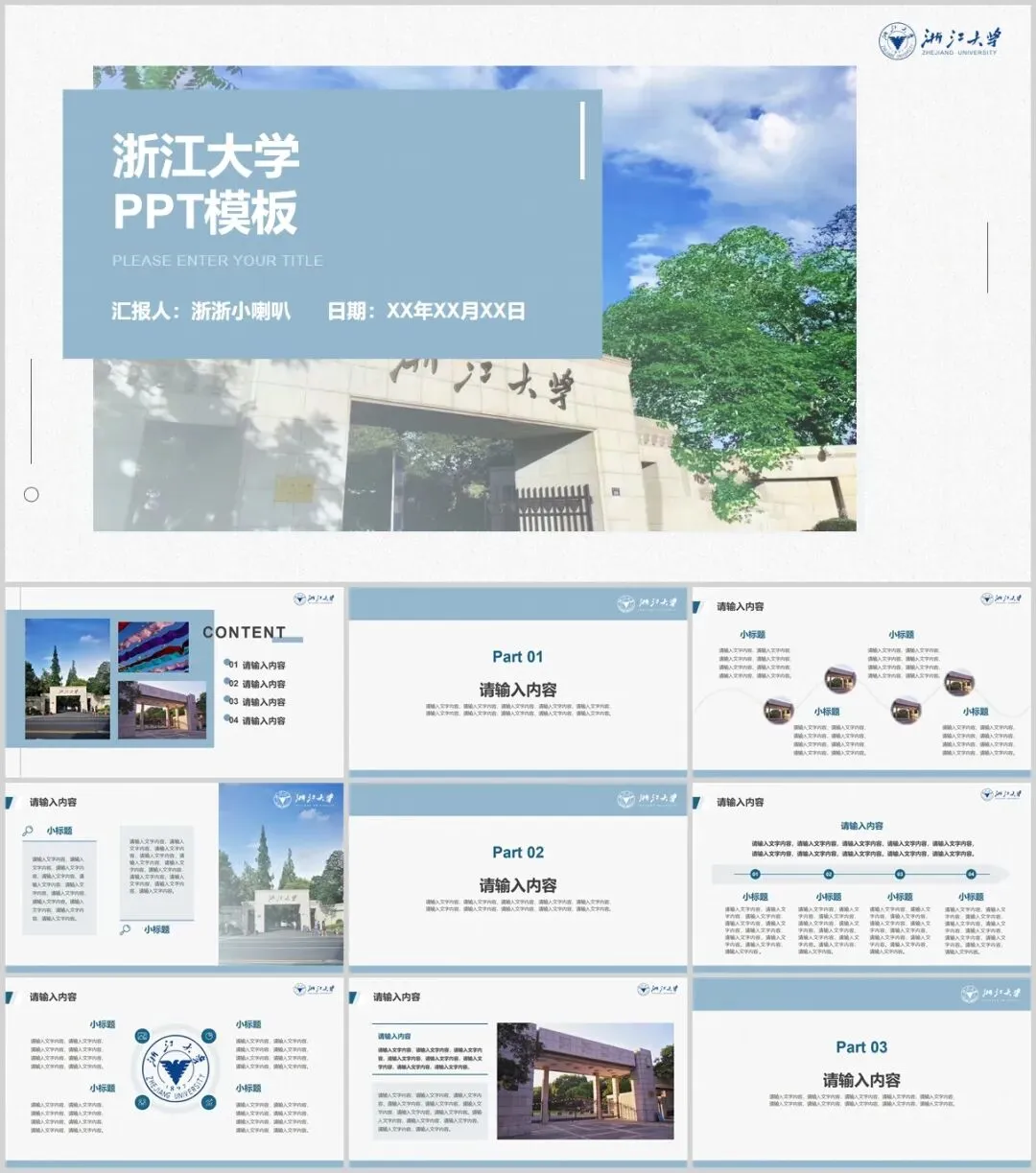This screenshot has width=1036, height=1173.
Task: Click the magnifier icon beside the lower 小标题
Action: pos(126,929)
